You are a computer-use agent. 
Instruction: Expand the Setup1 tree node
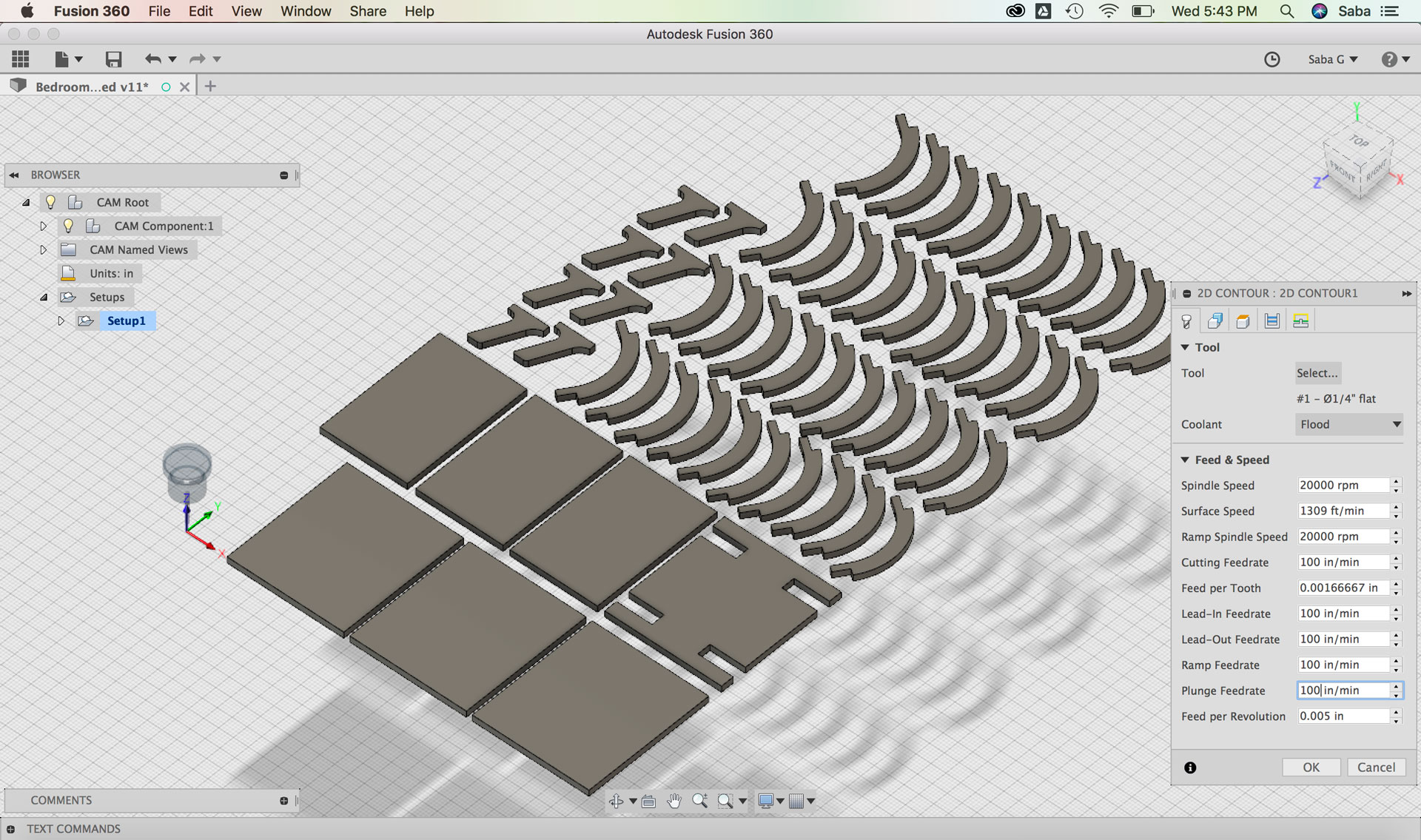point(61,320)
